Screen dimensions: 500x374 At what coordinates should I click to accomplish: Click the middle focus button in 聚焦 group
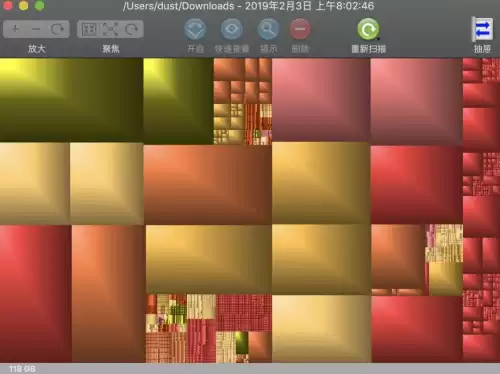[110, 29]
